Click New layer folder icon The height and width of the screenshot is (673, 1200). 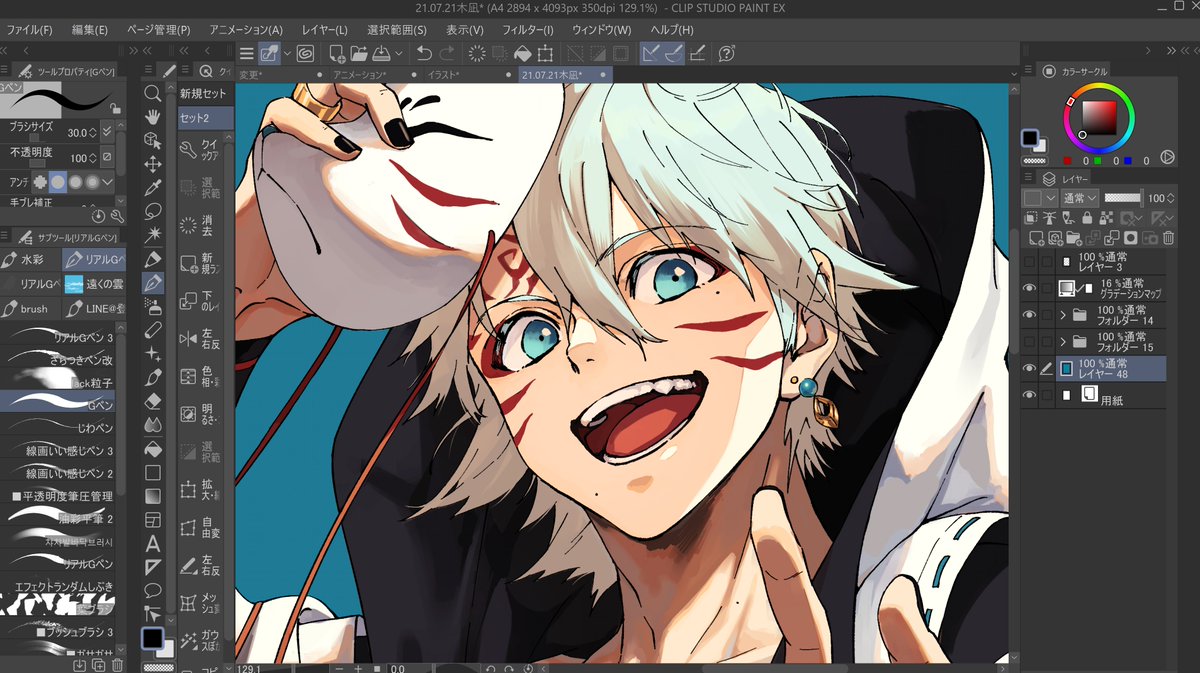click(1073, 238)
